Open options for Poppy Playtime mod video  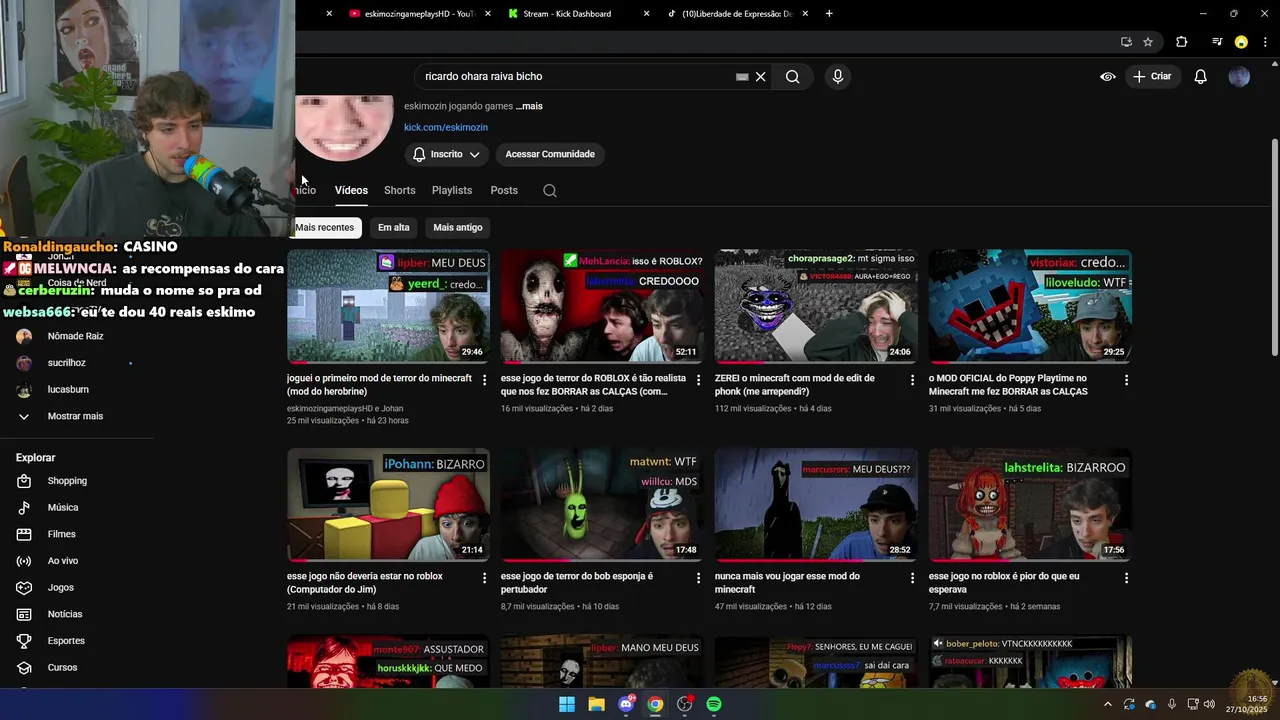coord(1126,380)
